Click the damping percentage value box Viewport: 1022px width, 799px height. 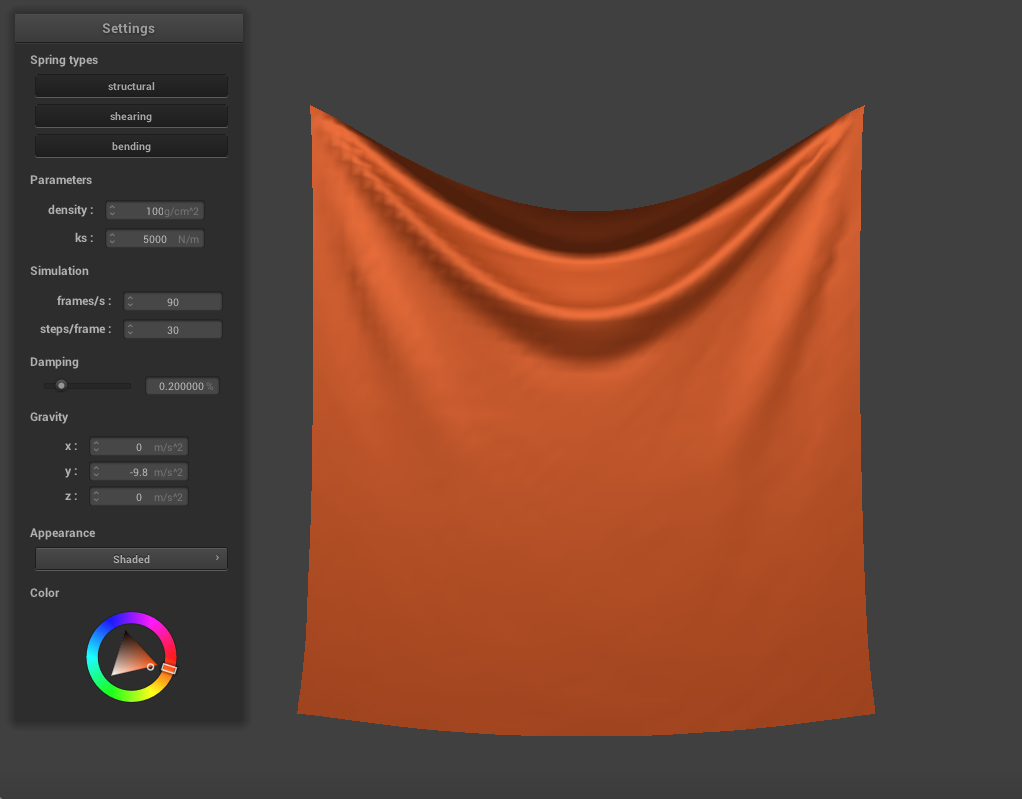181,386
